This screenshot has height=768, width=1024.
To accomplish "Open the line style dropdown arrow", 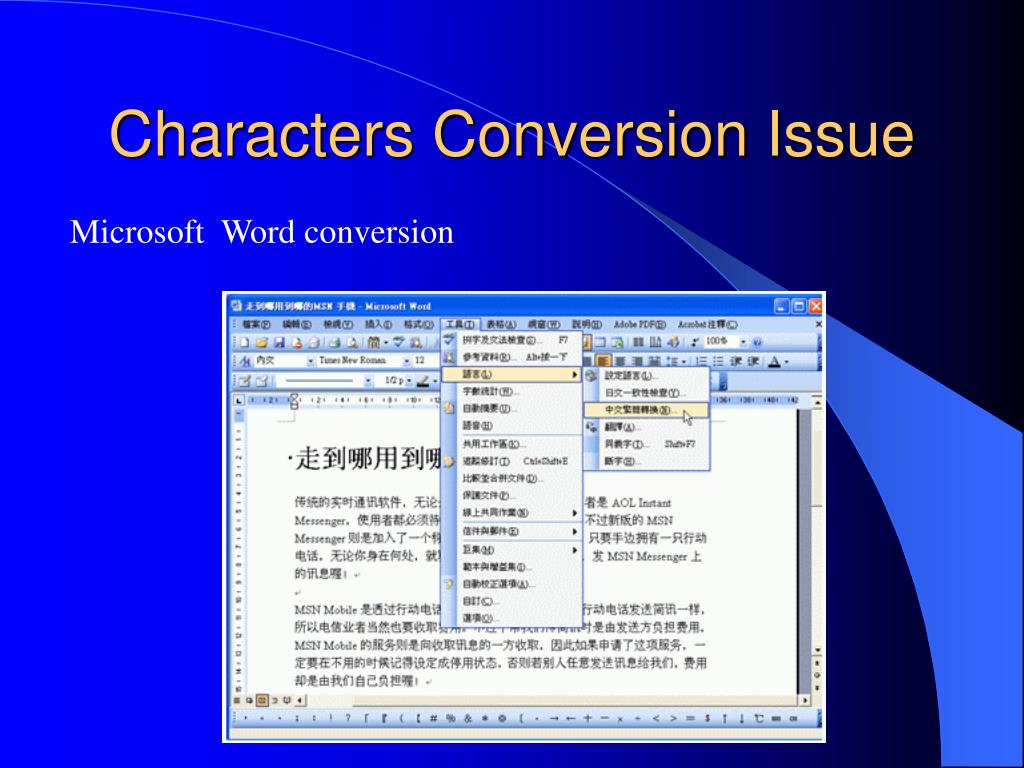I will click(368, 381).
